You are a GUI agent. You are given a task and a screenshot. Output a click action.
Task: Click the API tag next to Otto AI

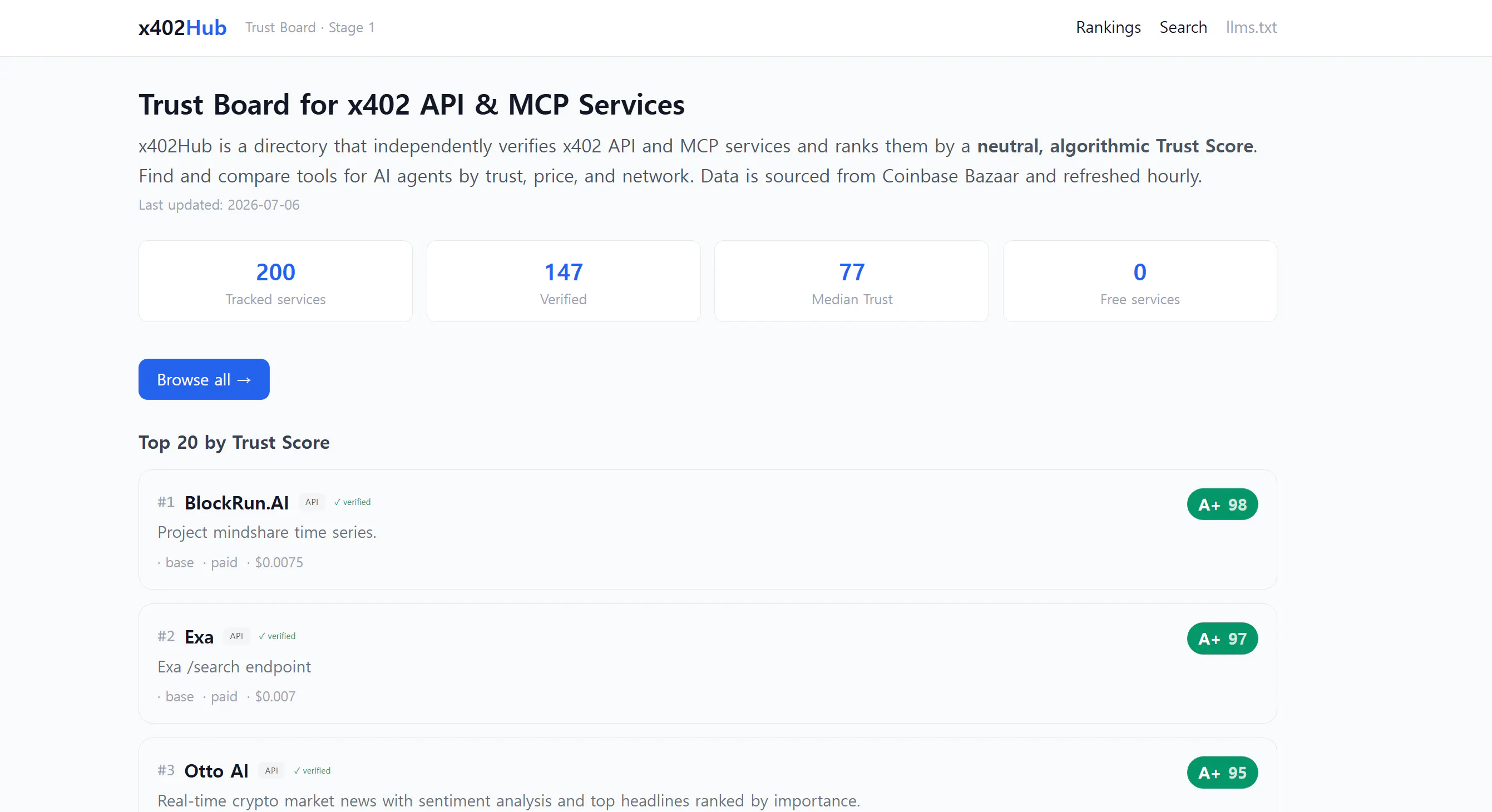coord(271,770)
